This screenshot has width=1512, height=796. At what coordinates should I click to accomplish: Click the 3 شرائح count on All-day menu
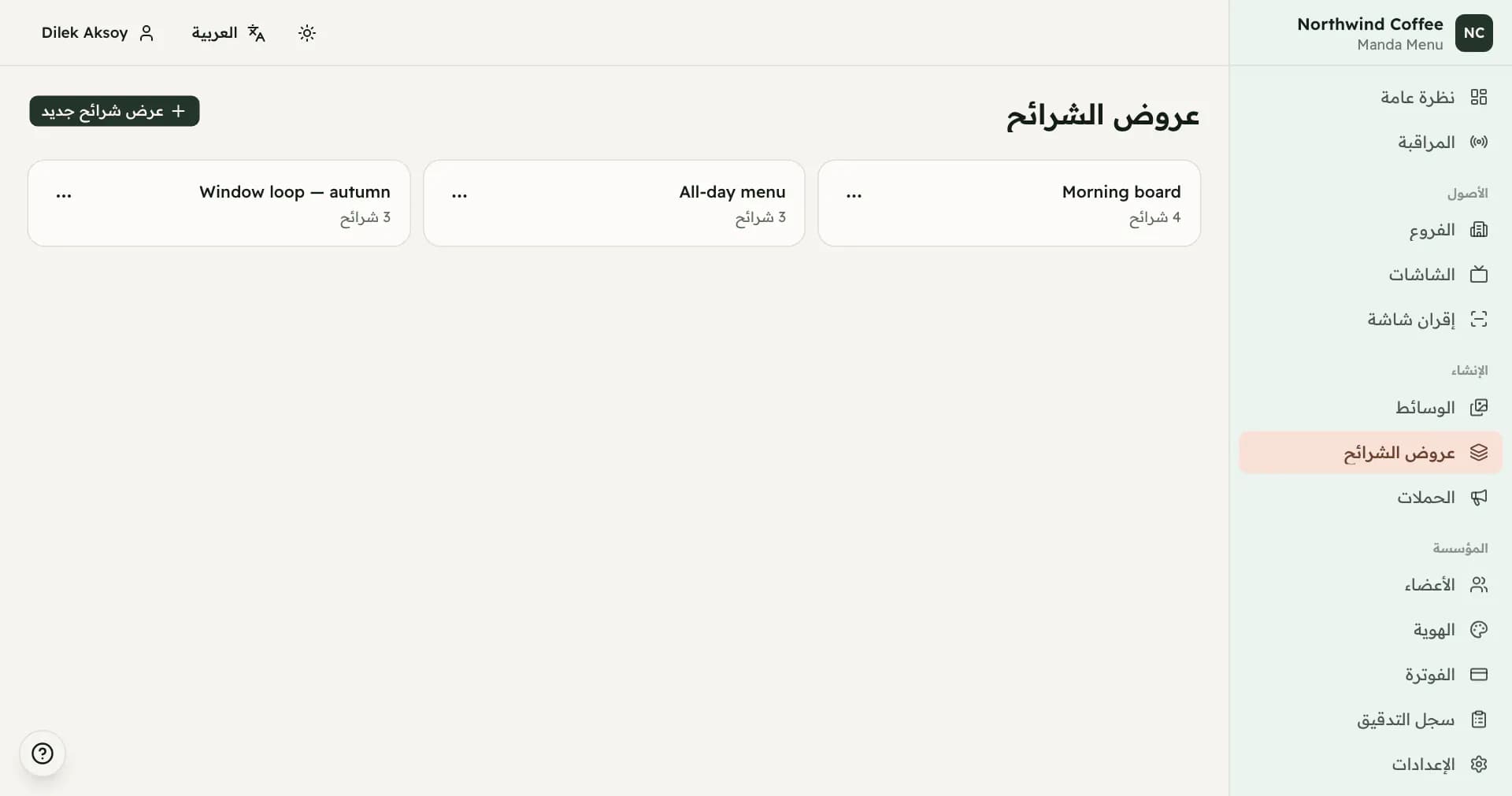[x=760, y=217]
